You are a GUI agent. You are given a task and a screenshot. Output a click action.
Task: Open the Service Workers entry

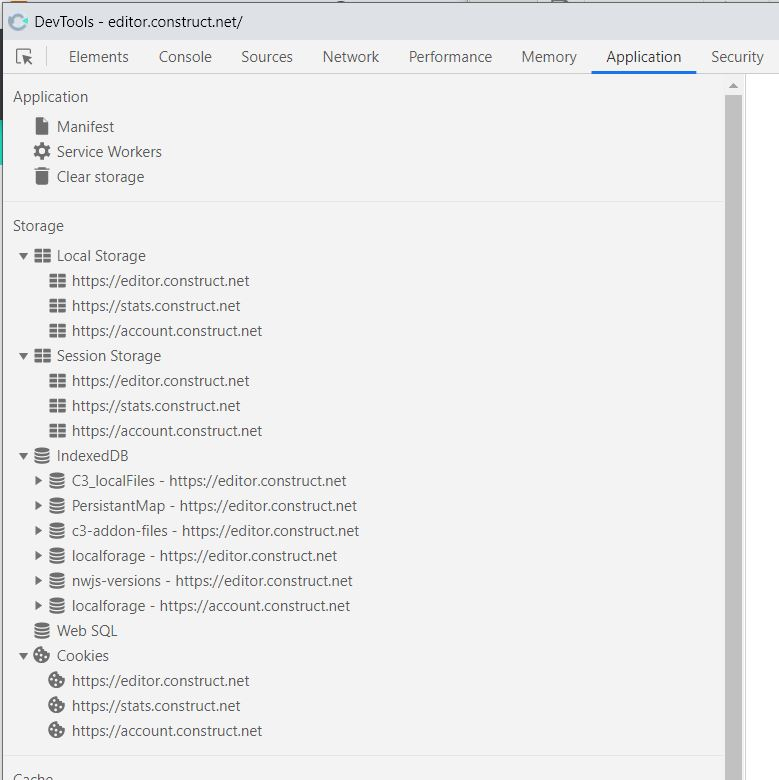click(109, 151)
